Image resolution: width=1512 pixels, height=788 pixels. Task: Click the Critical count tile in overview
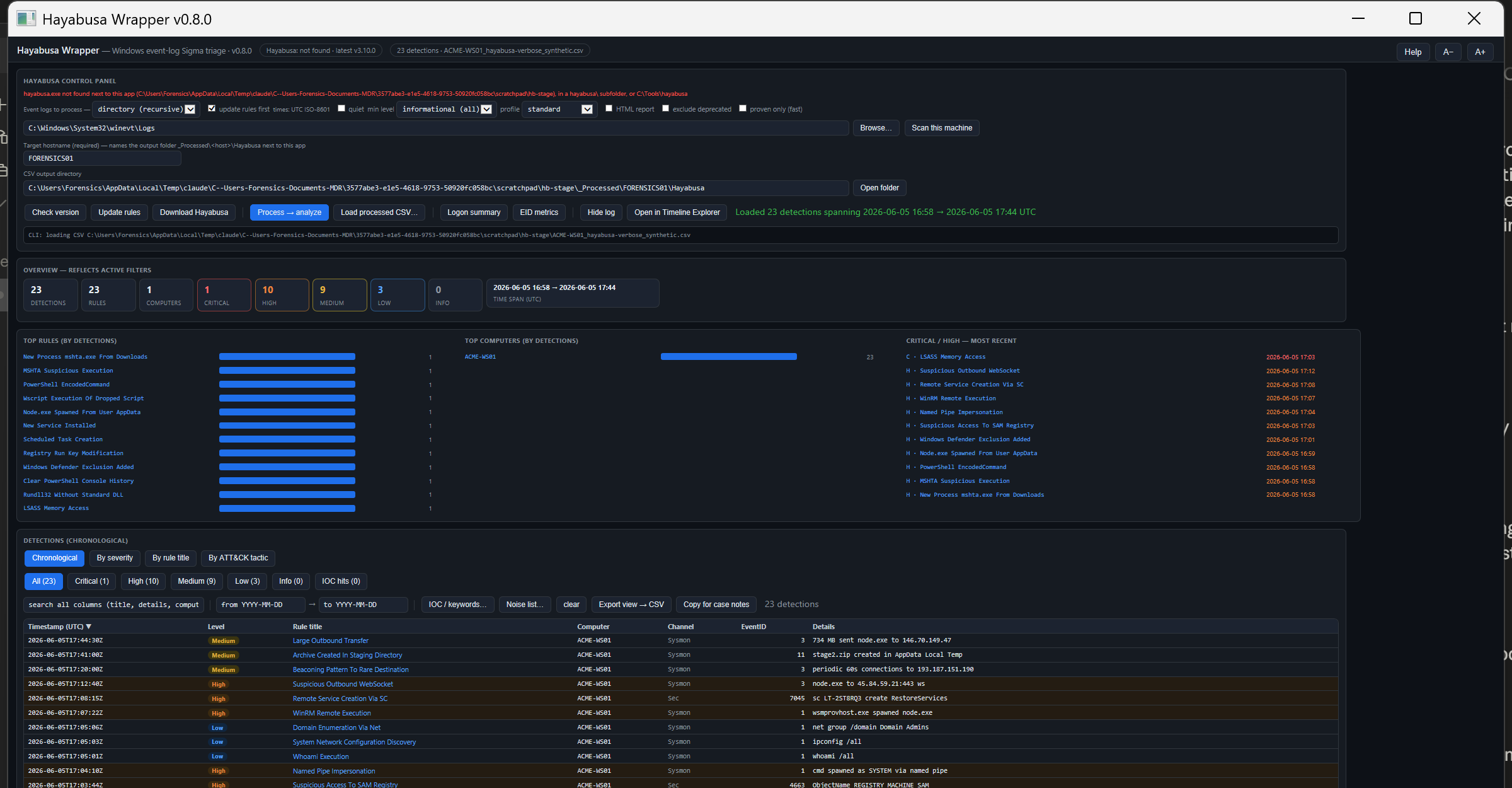tap(224, 295)
